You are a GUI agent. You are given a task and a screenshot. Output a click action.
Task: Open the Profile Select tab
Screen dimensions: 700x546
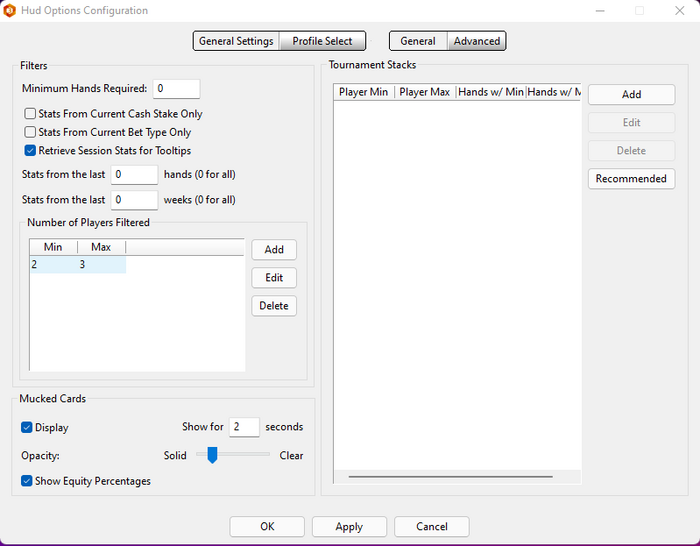[x=322, y=41]
